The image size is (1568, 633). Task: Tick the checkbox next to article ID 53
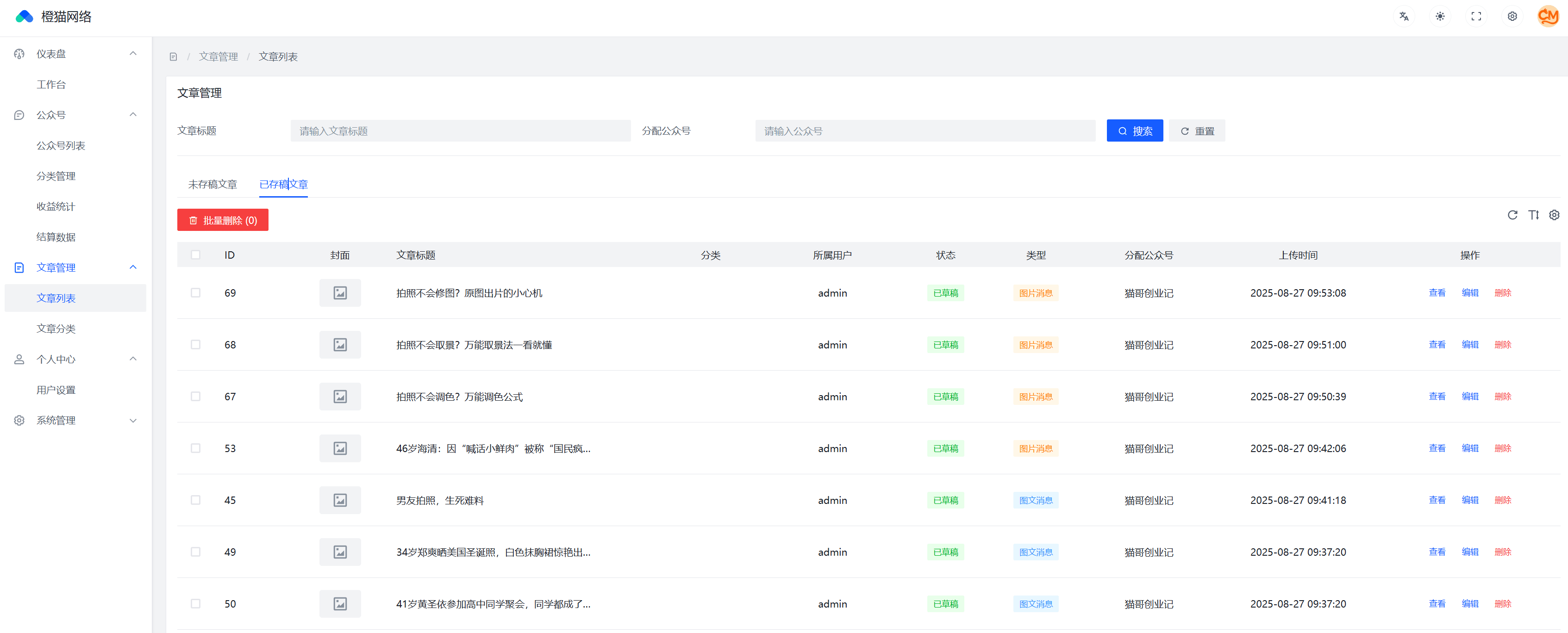pyautogui.click(x=195, y=448)
